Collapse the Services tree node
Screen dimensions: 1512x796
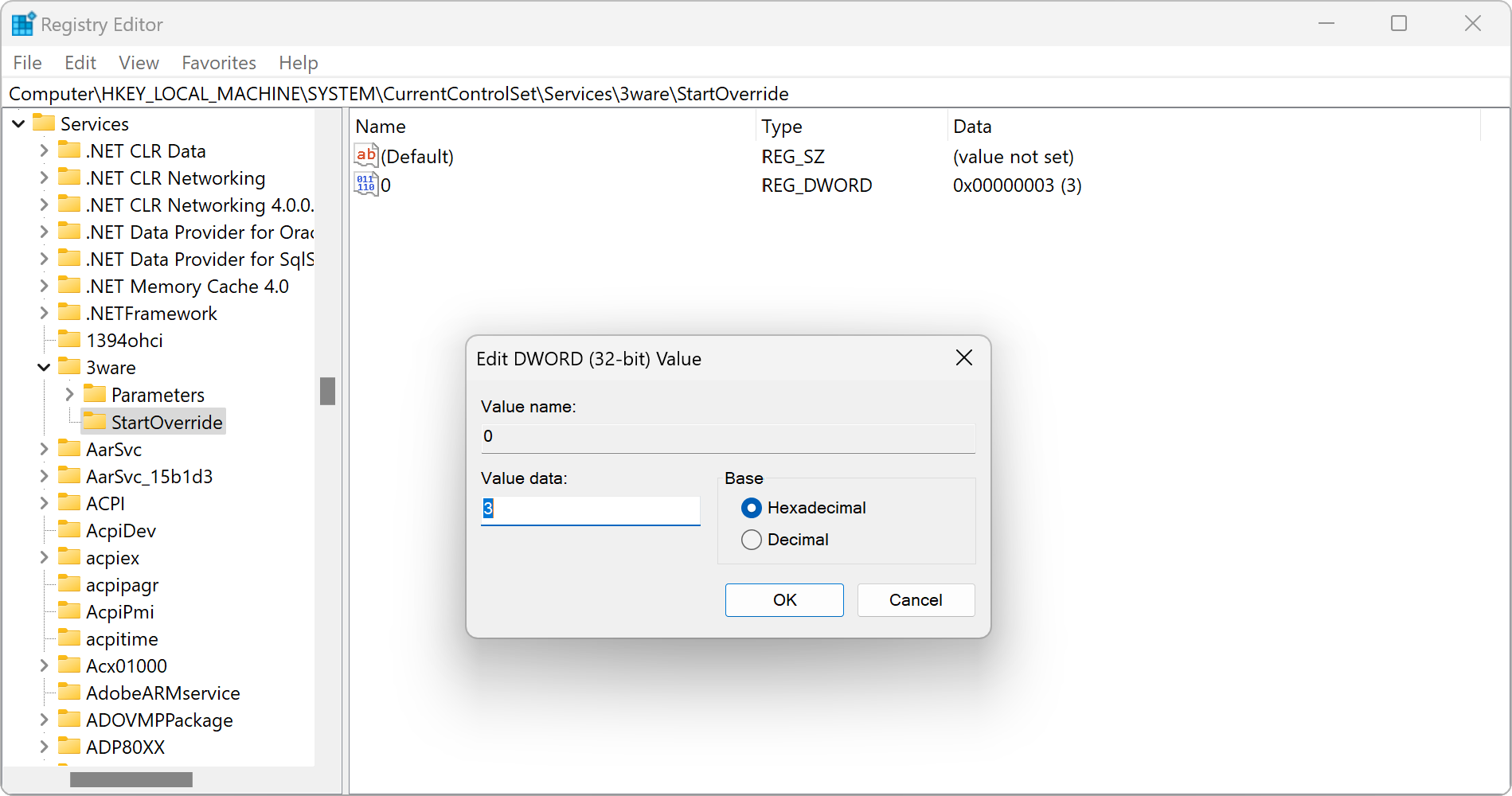click(18, 124)
